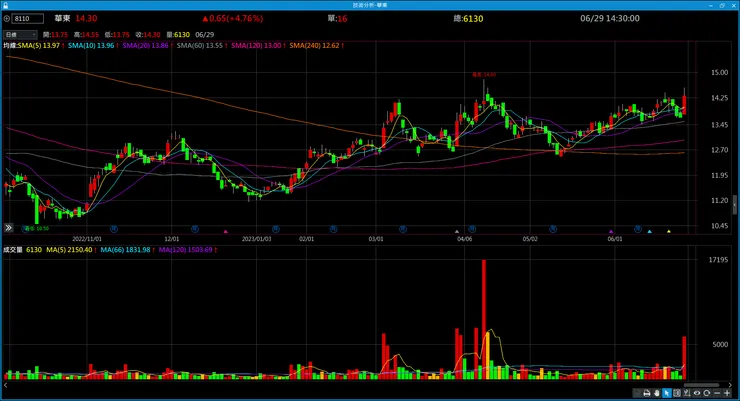740x401 pixels.
Task: Click the 15.00 price axis label
Action: point(720,73)
